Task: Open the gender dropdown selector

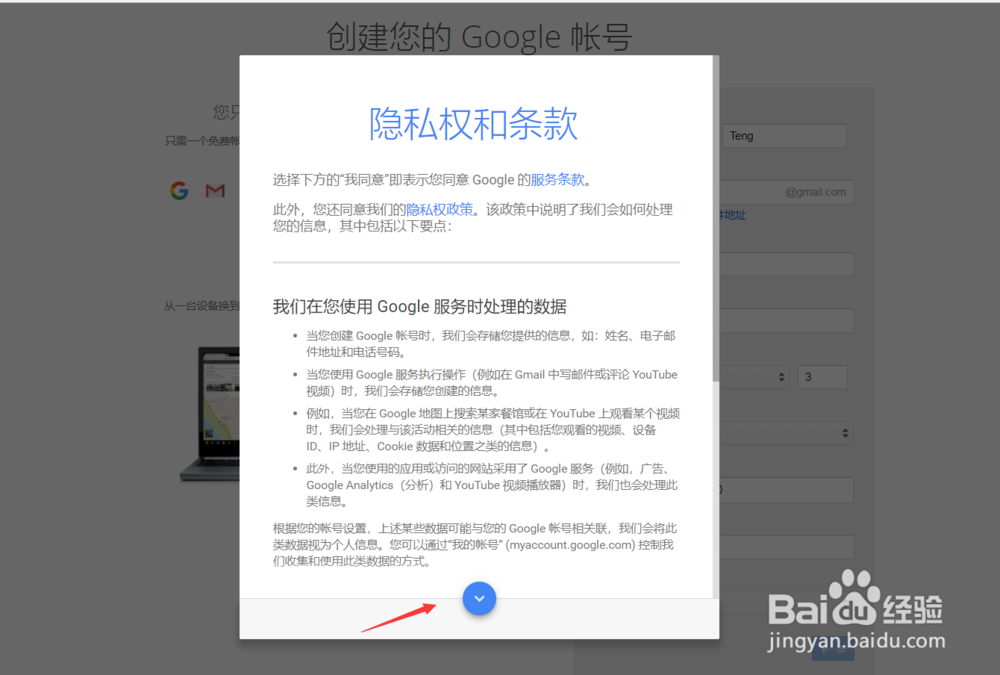Action: [786, 433]
